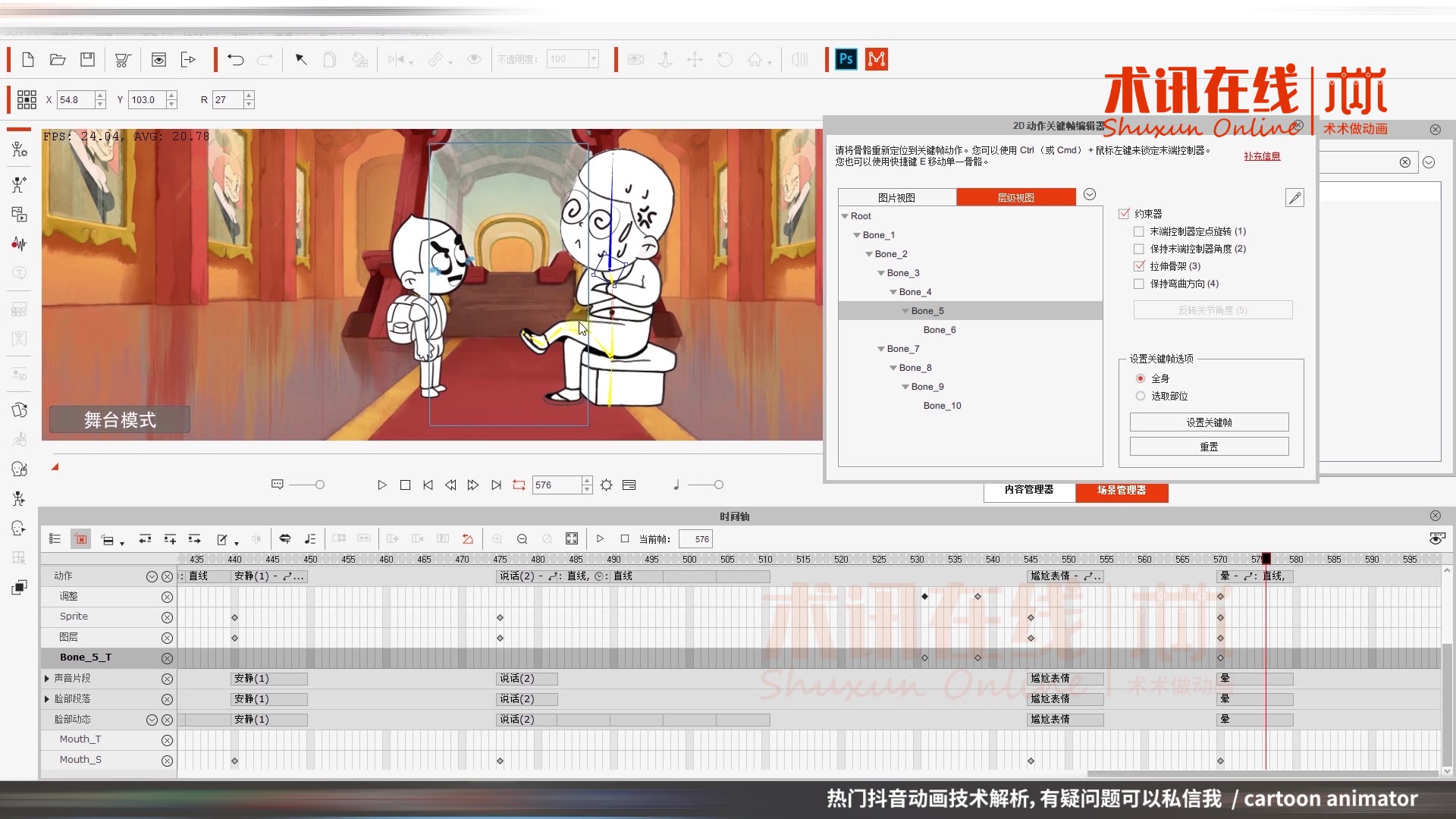The image size is (1456, 819).
Task: Expand the 脸部段落 track
Action: point(47,699)
